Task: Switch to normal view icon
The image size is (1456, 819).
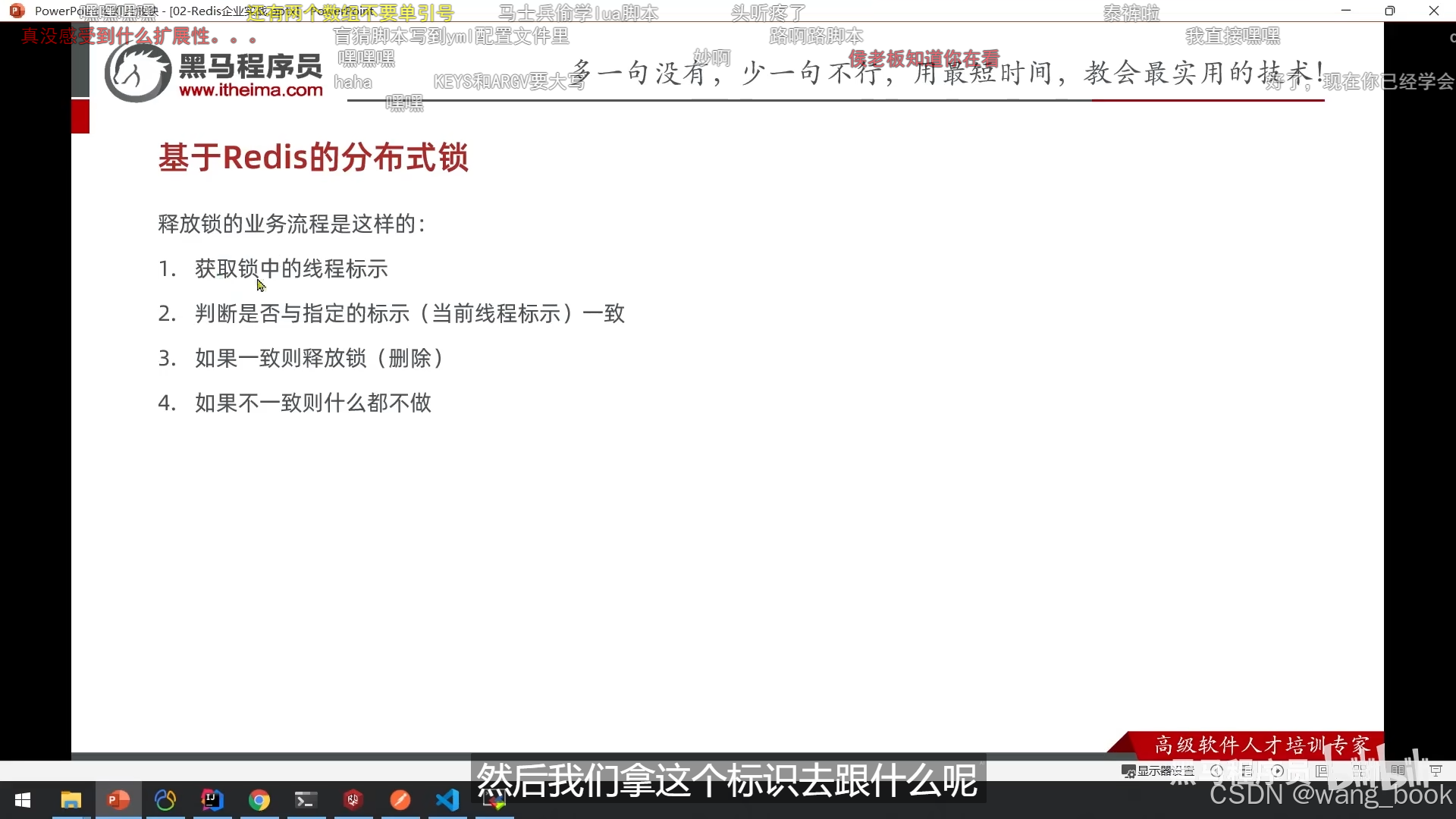Action: [x=1322, y=770]
